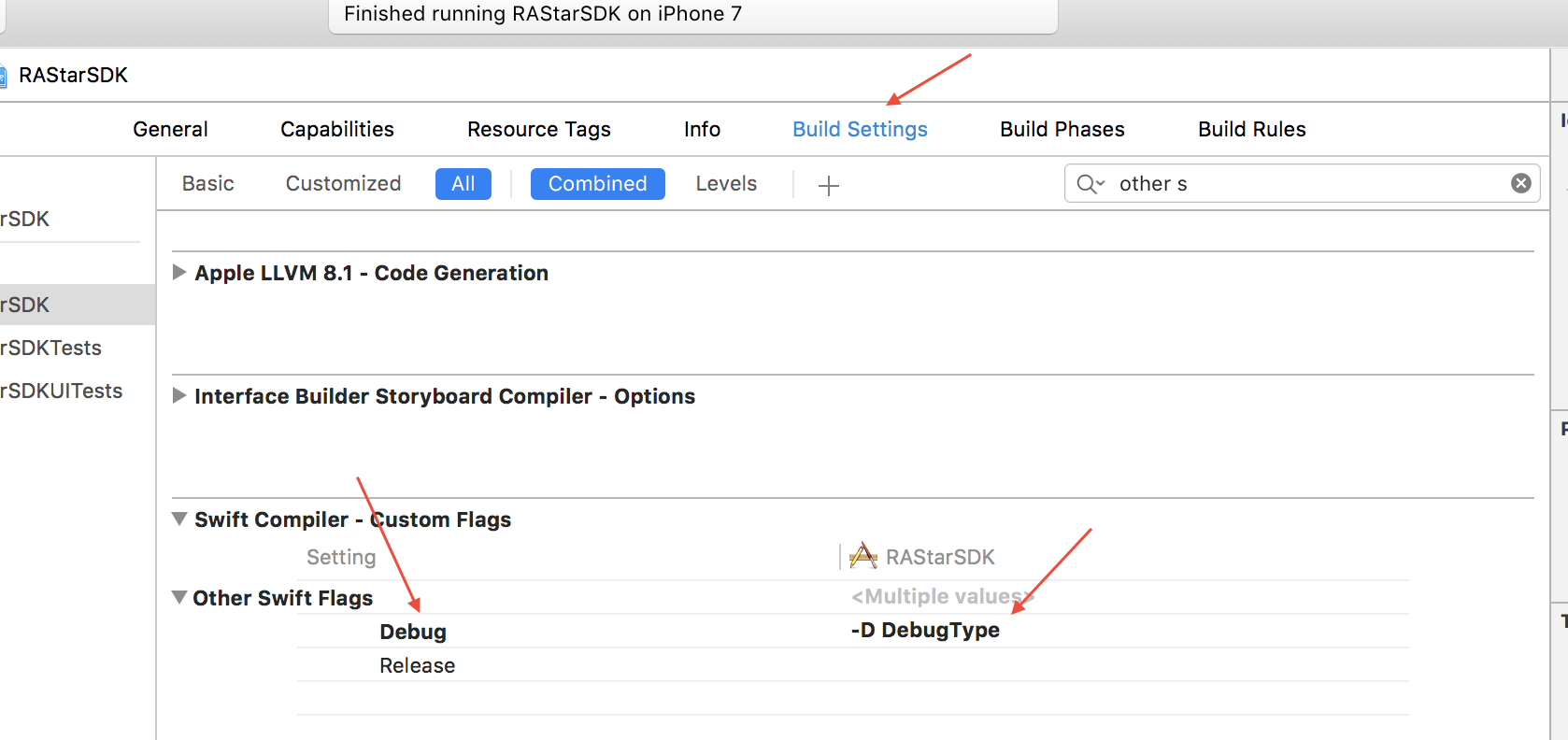1568x740 pixels.
Task: Open the Capabilities tab
Action: pyautogui.click(x=336, y=130)
